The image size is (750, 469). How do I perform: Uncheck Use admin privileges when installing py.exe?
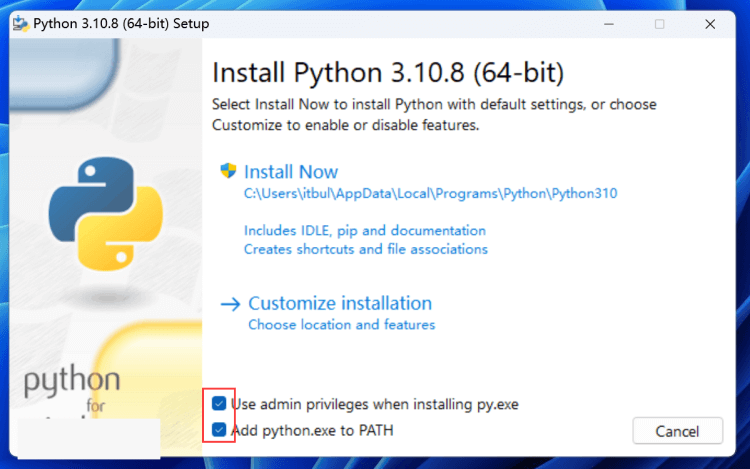coord(219,404)
